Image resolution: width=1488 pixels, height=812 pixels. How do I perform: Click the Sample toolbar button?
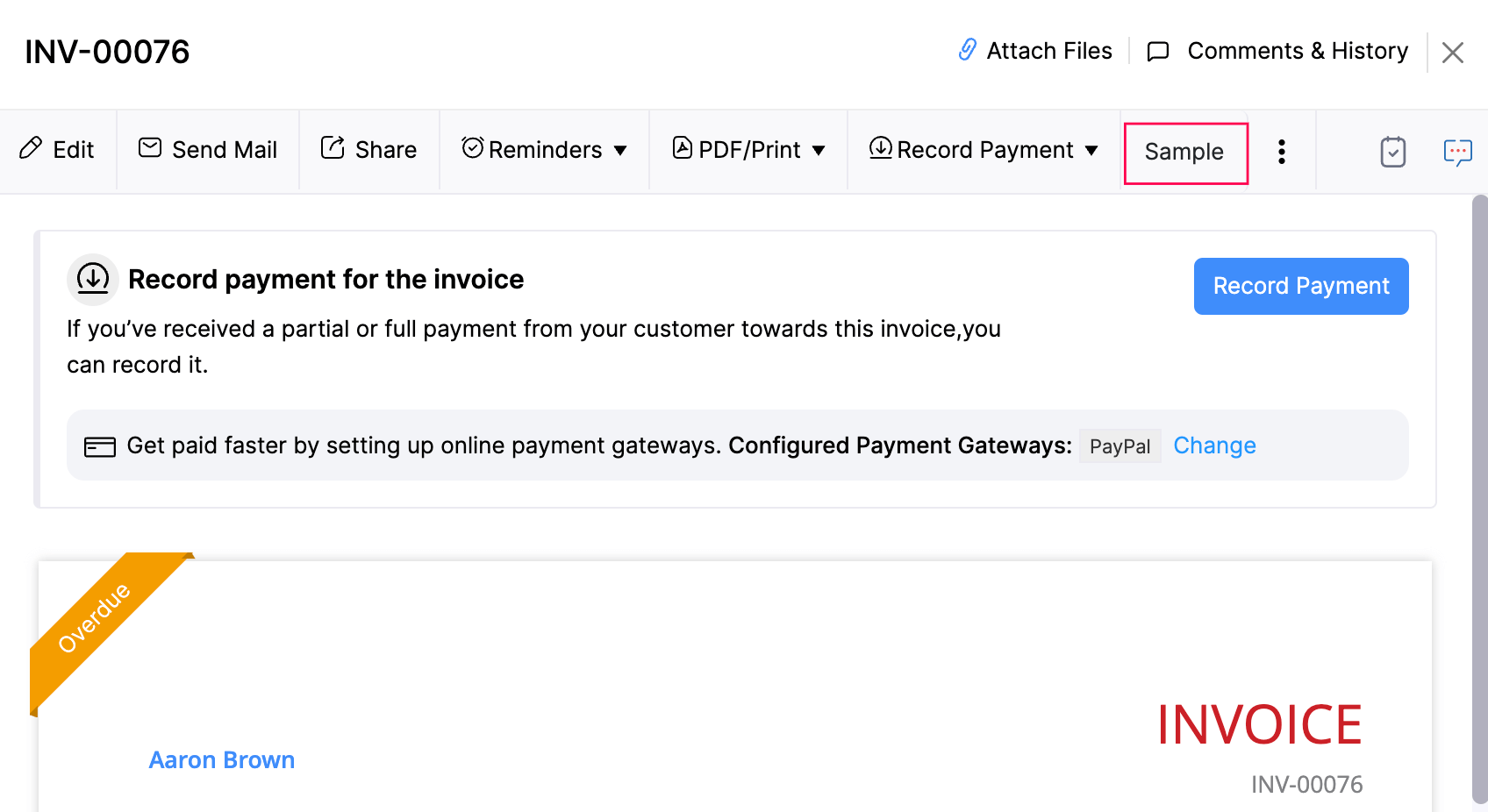[x=1184, y=153]
